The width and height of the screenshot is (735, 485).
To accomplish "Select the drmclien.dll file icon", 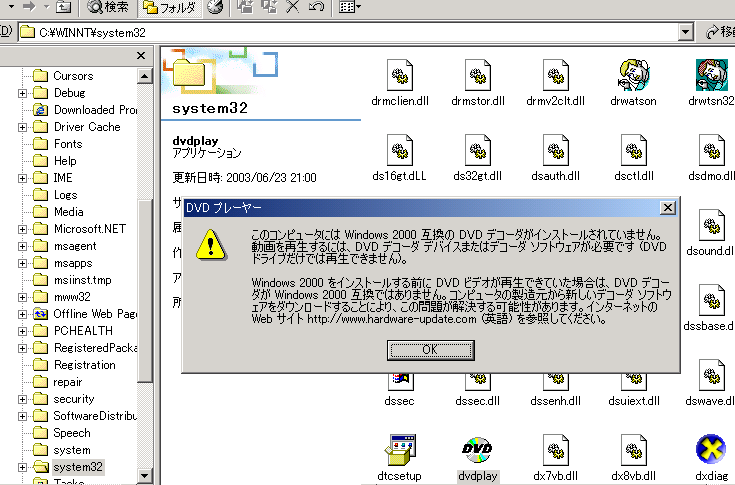I will 400,75.
